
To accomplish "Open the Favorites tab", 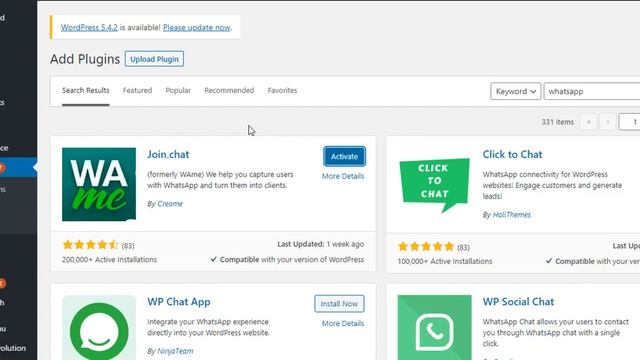I will 282,90.
